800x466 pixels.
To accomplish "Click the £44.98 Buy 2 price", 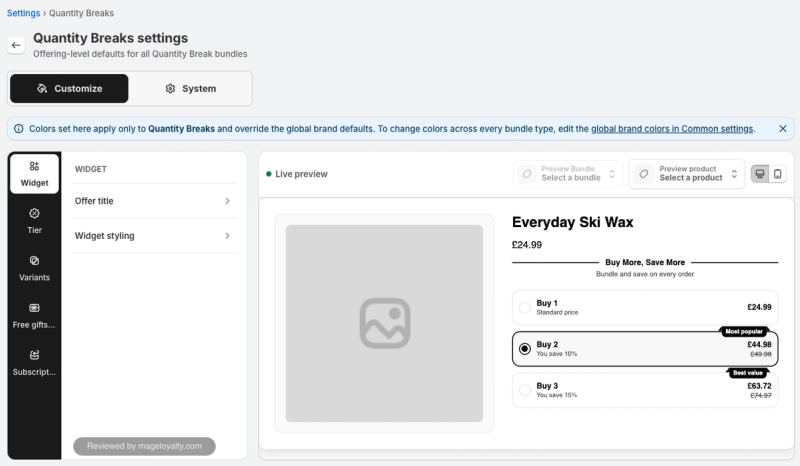I will tap(759, 345).
